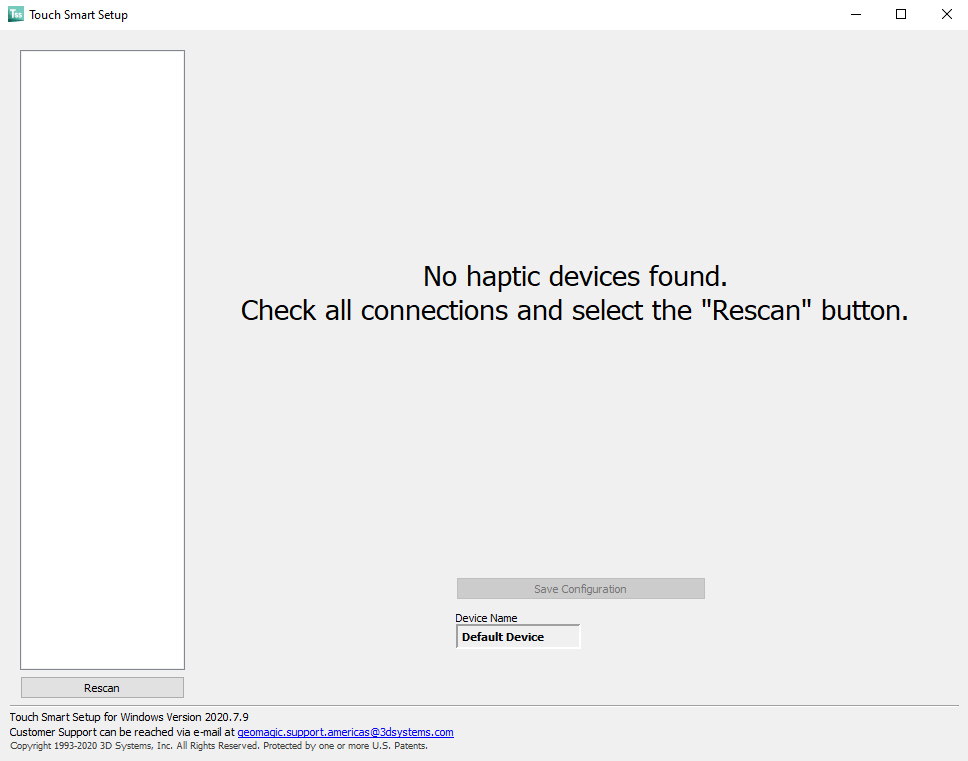
Task: Click the "Device Name" label
Action: coord(486,618)
